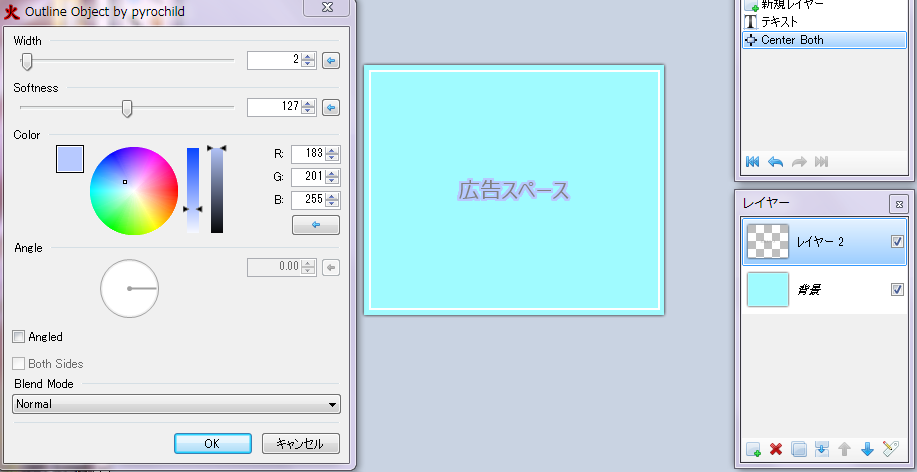Click the 背景 layer name

pos(808,290)
